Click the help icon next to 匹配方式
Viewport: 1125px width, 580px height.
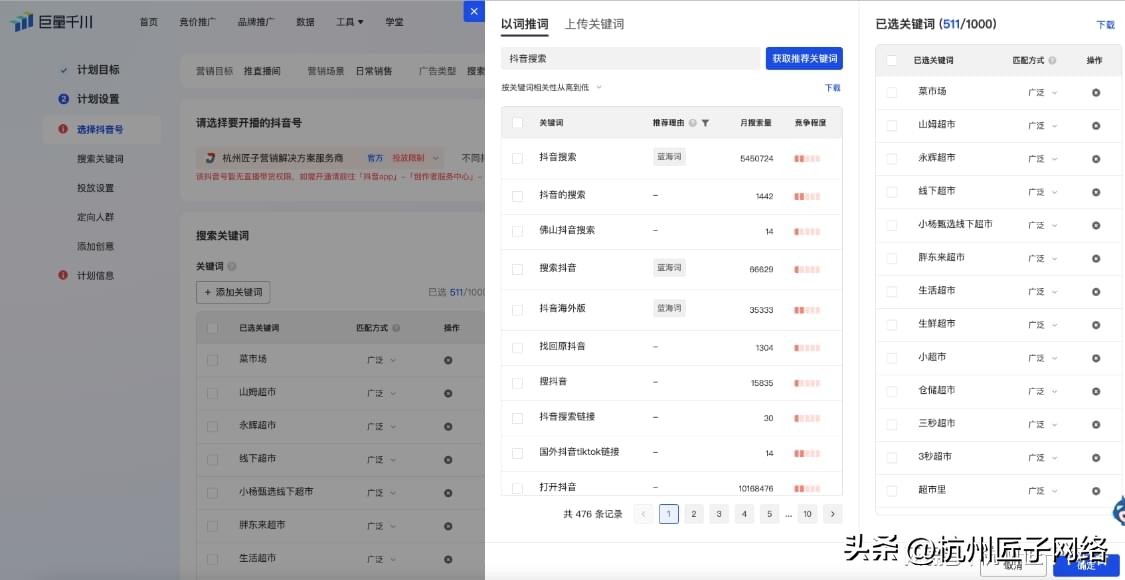[x=1053, y=60]
